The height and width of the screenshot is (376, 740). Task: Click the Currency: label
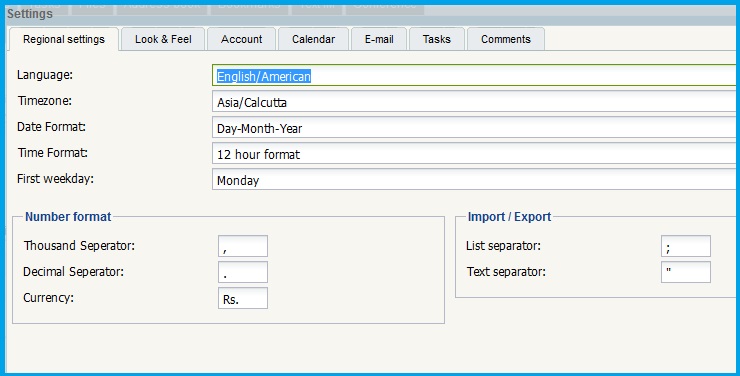[x=49, y=298]
